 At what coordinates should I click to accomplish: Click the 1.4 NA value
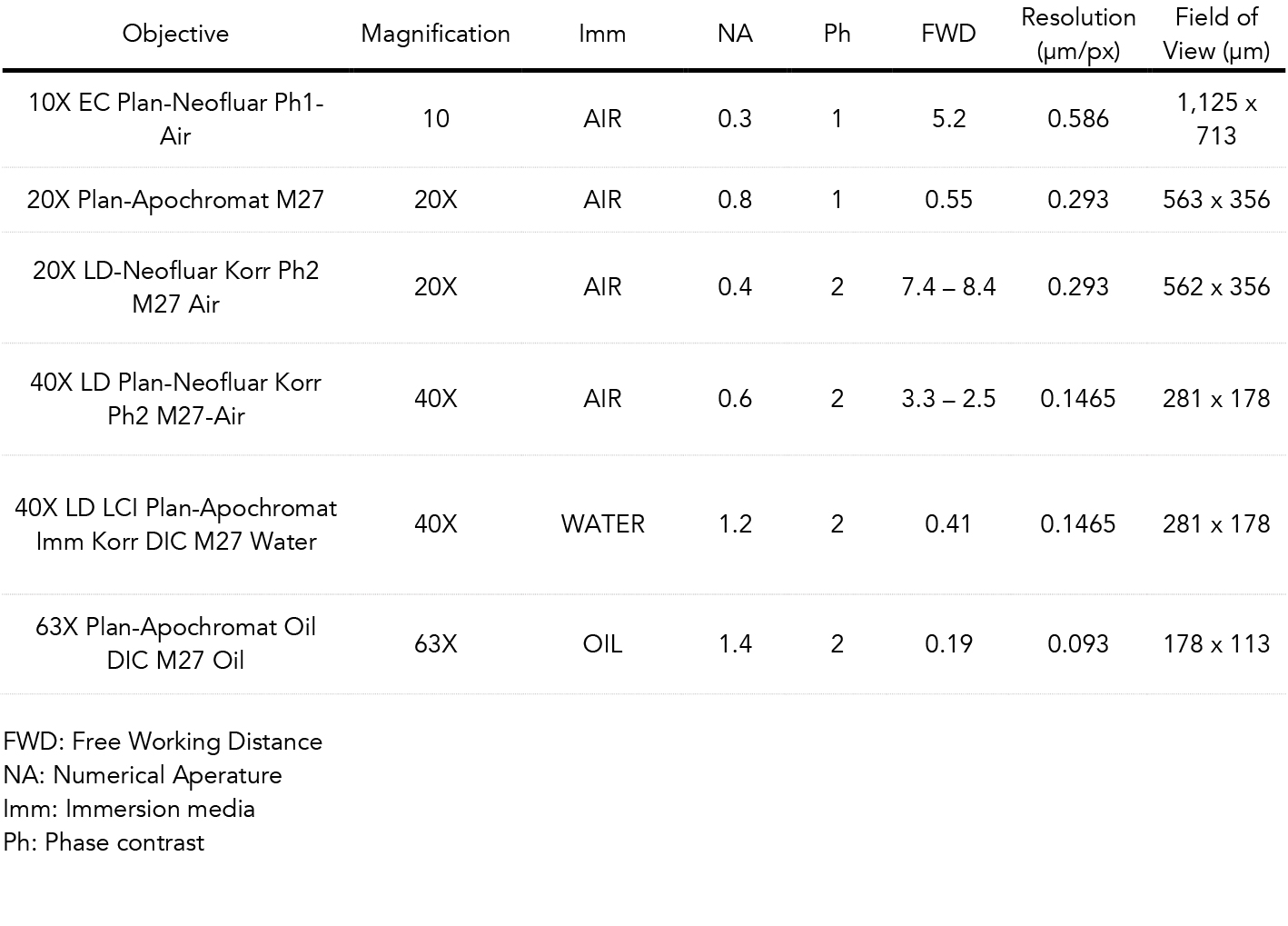point(735,643)
